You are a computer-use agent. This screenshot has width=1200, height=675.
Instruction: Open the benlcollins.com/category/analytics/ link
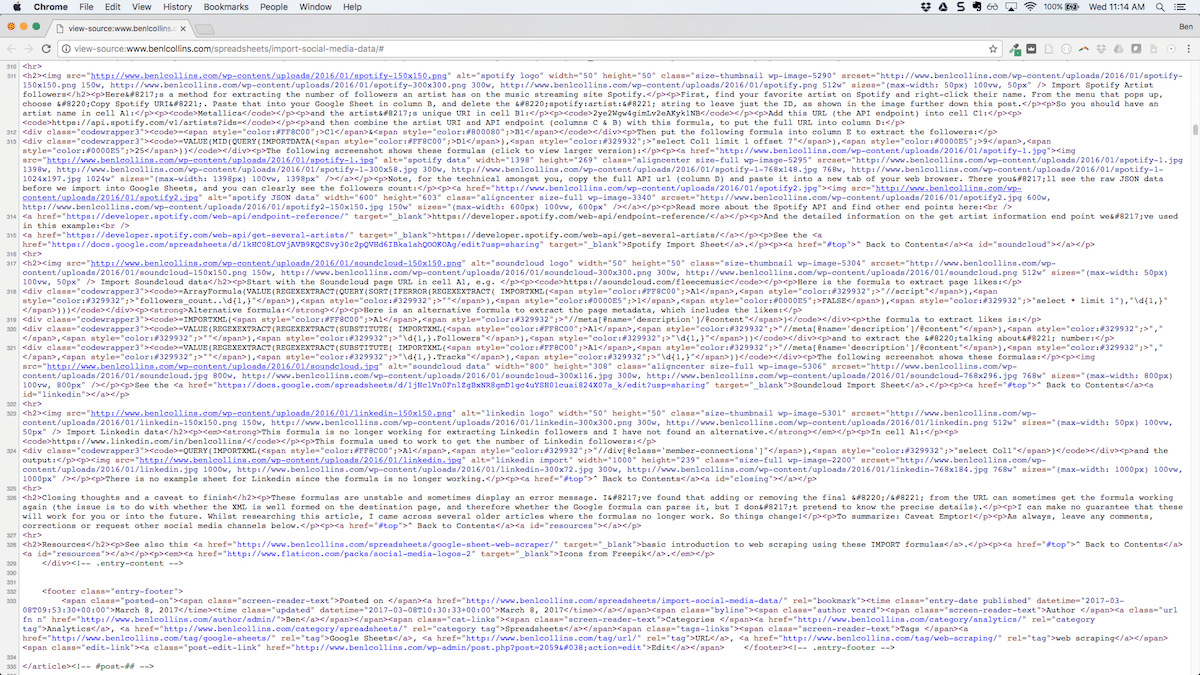910,620
